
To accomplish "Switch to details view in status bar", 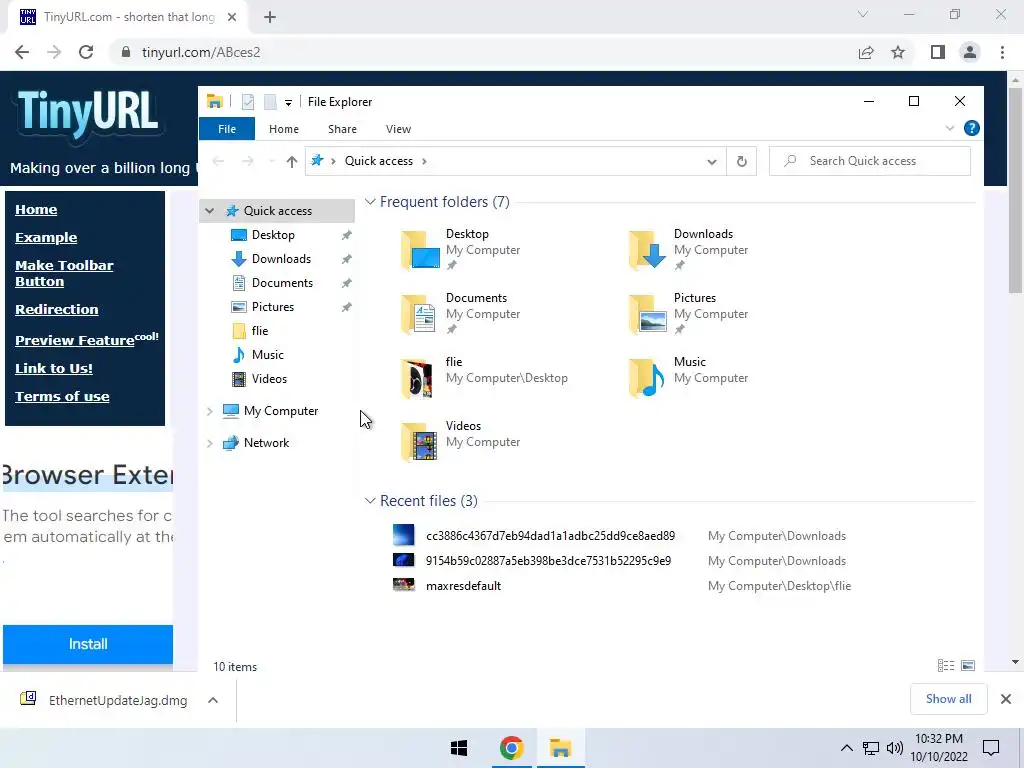I will click(x=946, y=666).
